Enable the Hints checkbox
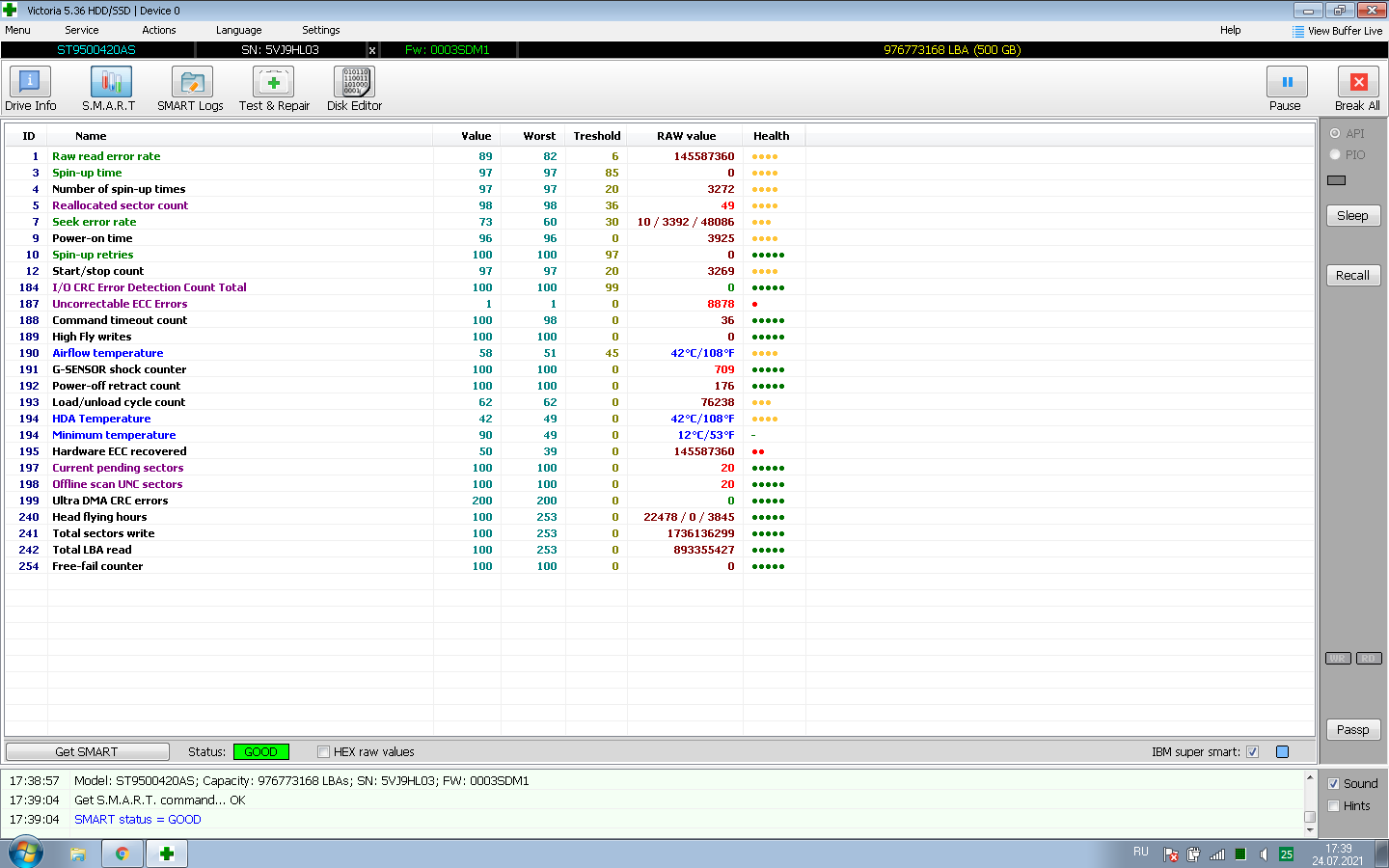This screenshot has width=1389, height=868. click(1334, 806)
